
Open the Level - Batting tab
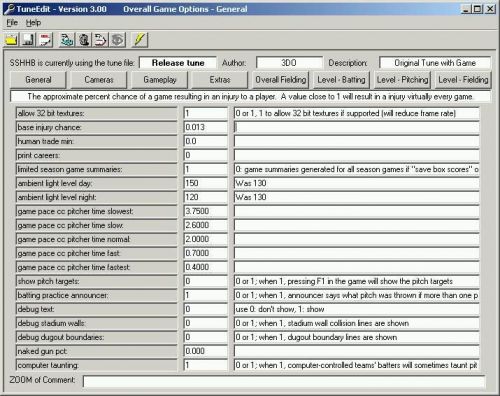[341, 80]
